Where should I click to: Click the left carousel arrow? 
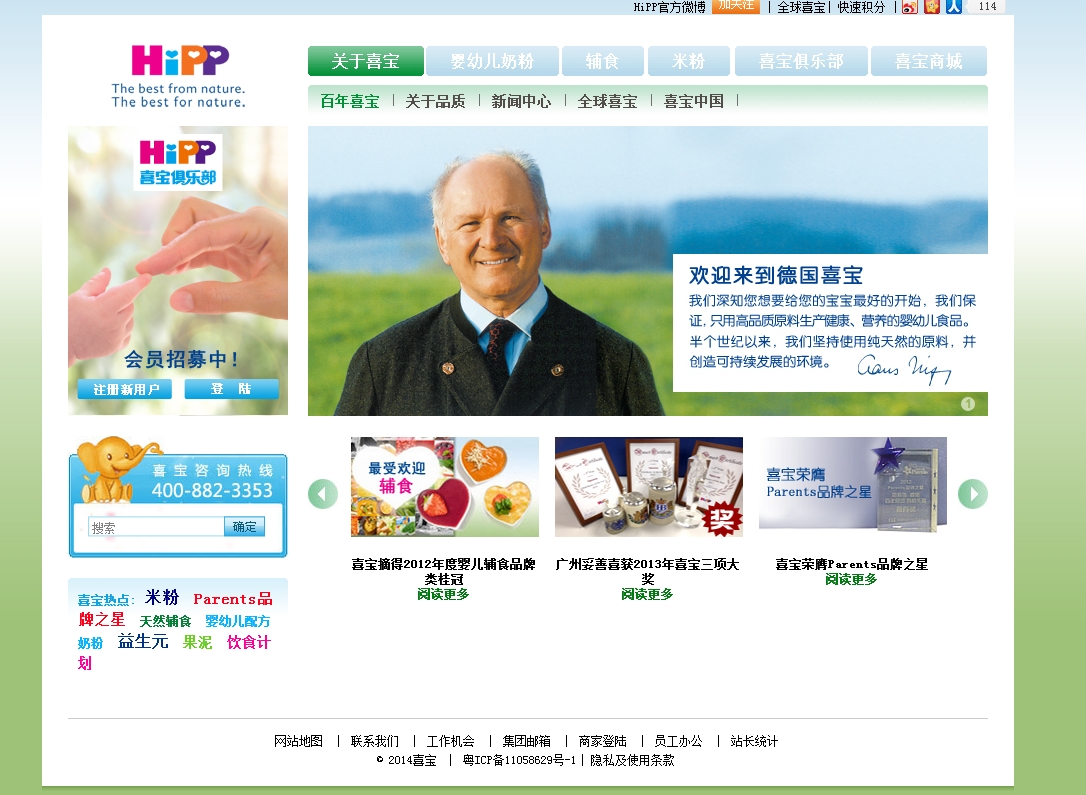(x=323, y=494)
